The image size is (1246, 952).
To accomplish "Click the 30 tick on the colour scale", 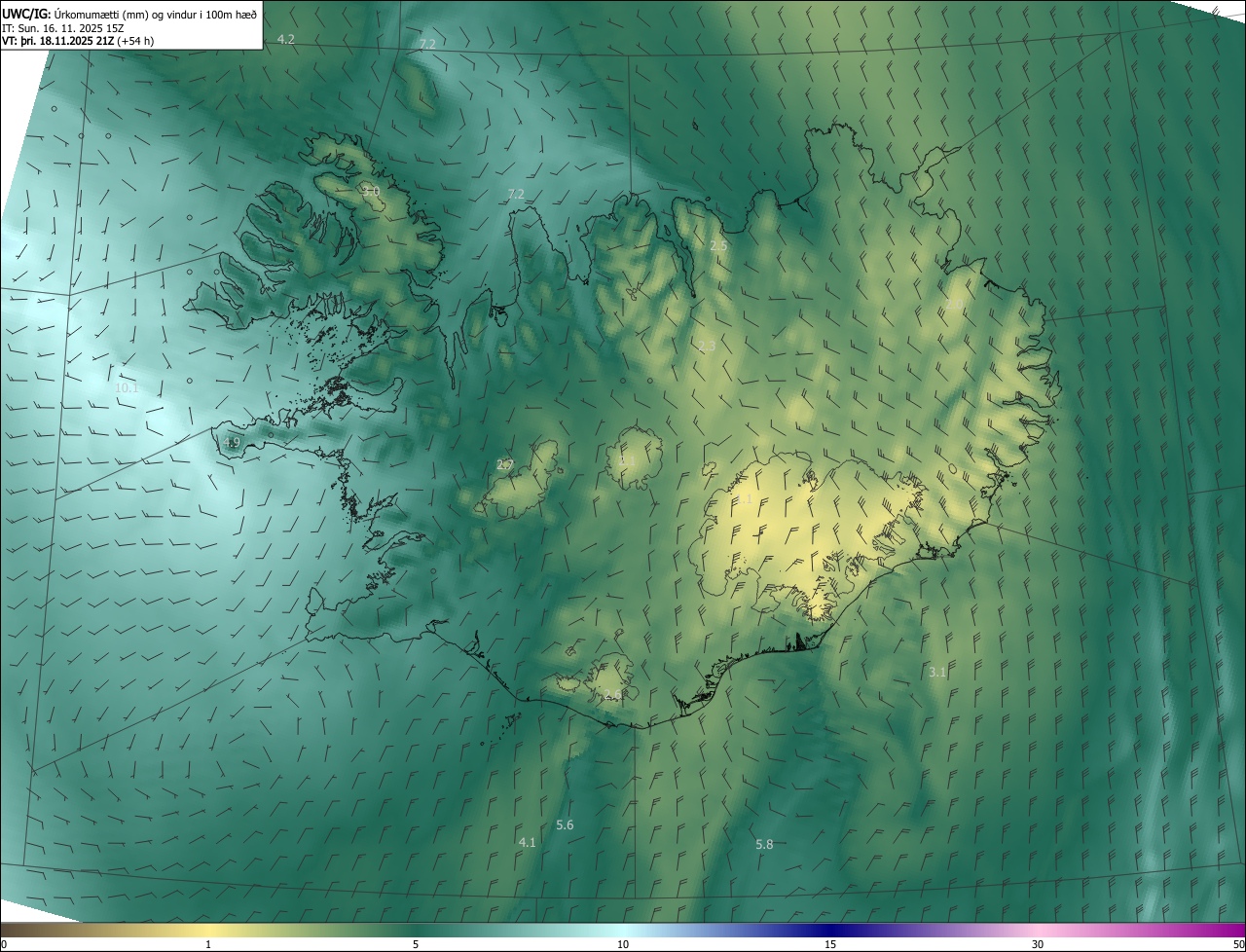I will [x=1038, y=944].
